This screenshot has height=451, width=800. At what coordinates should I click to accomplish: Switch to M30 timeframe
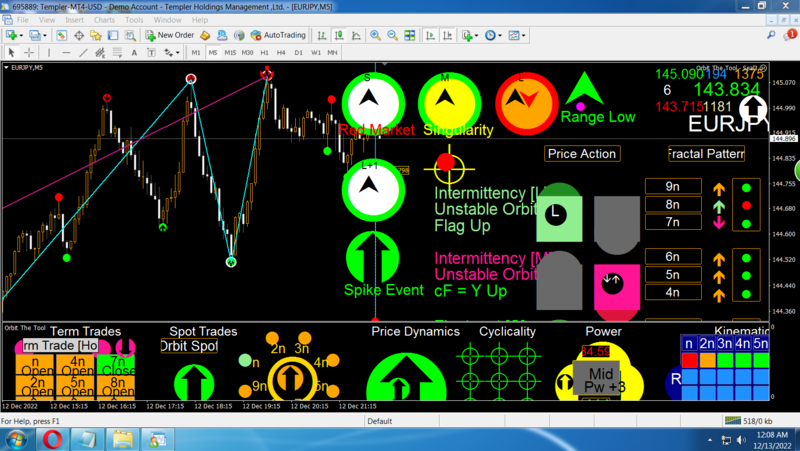click(x=247, y=53)
